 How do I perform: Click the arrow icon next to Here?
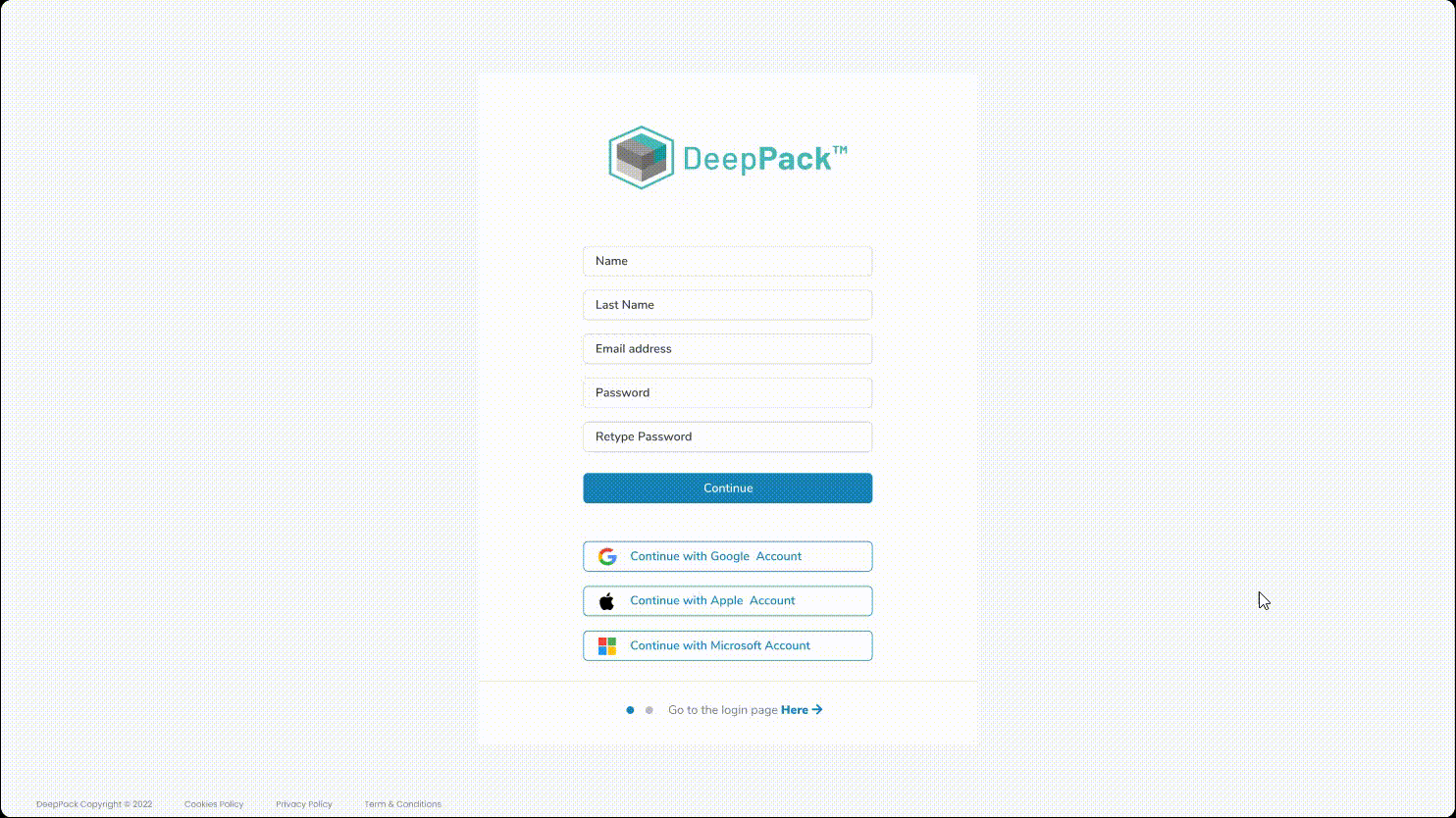click(817, 710)
